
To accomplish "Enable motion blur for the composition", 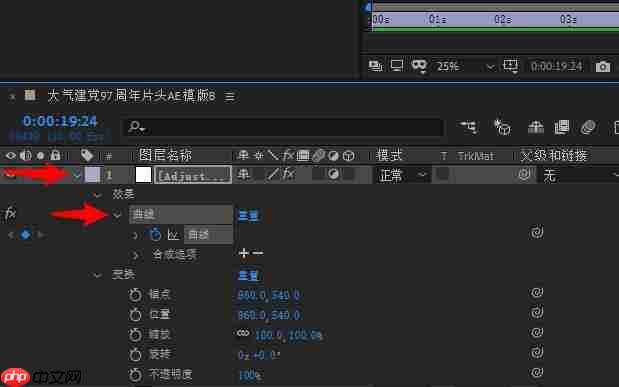I will pos(588,127).
